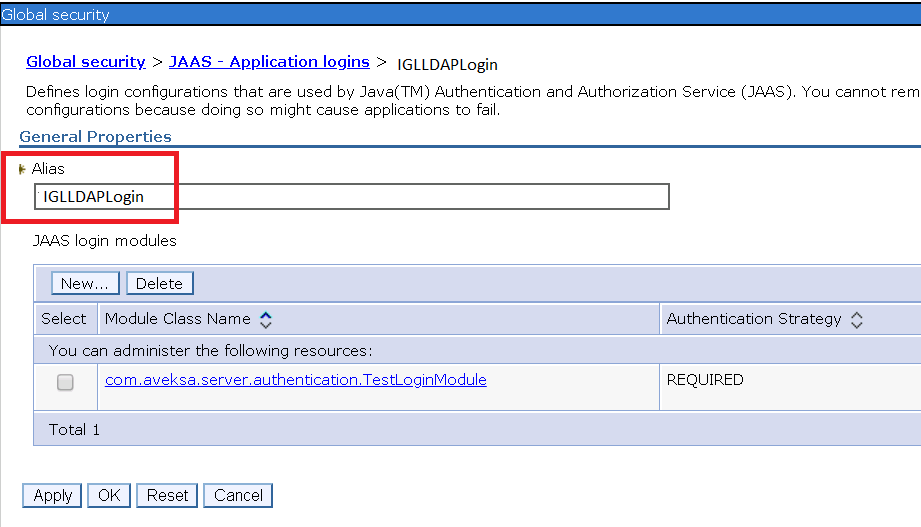Click the IGLLDAPLogin breadcrumb text

pos(447,64)
